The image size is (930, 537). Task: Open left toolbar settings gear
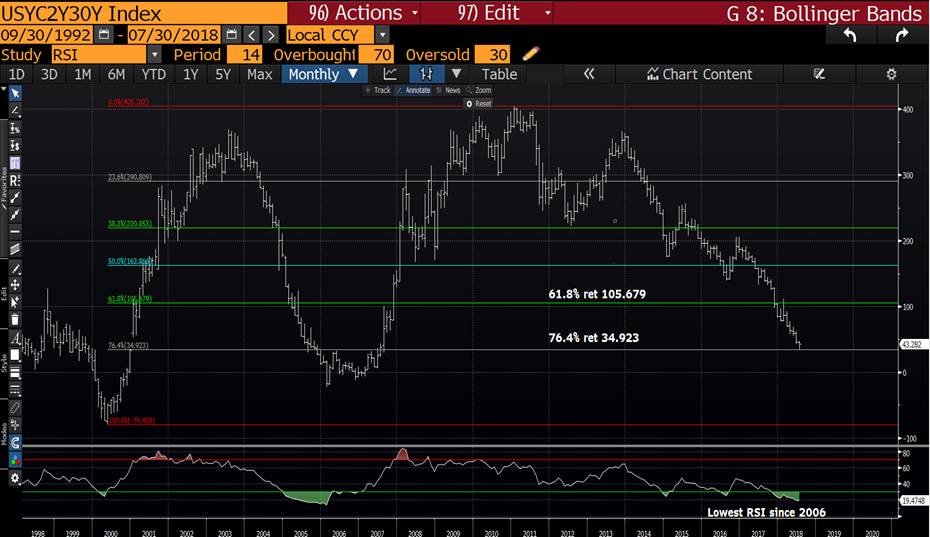point(15,478)
